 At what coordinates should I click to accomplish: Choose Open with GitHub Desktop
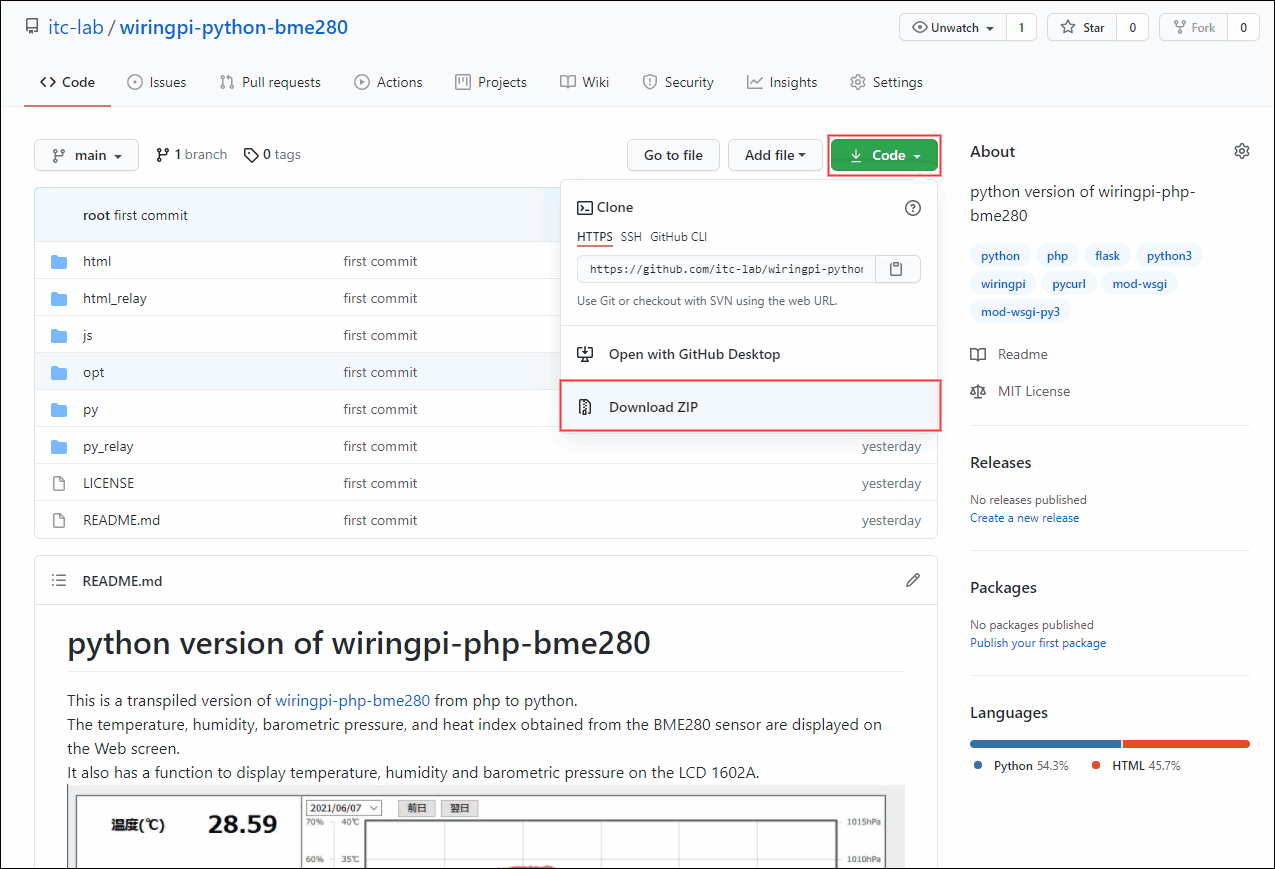[749, 354]
